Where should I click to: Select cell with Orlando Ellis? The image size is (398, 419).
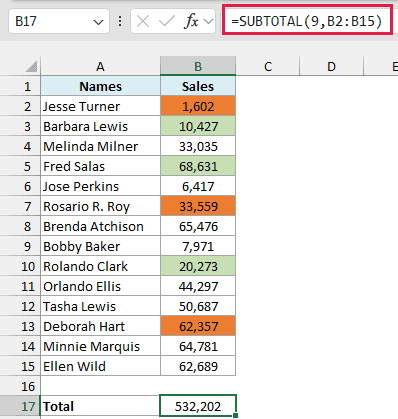click(100, 286)
